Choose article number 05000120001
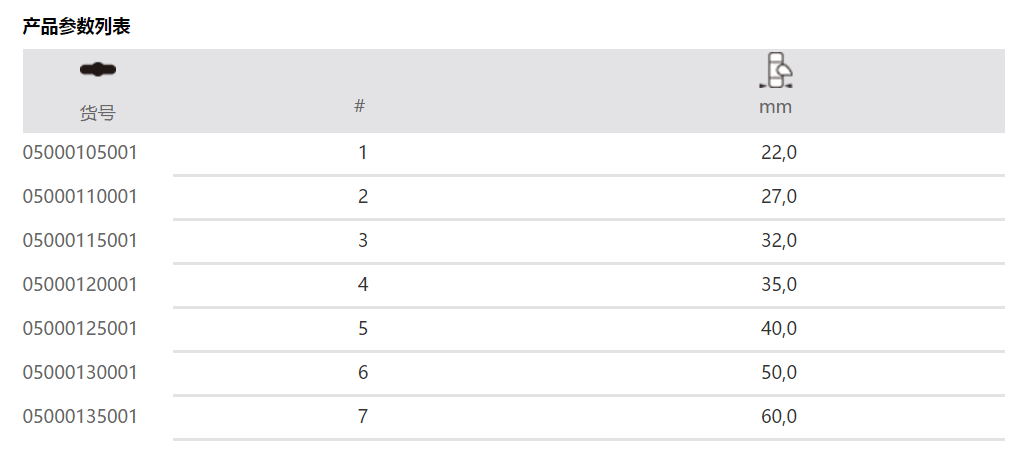 click(80, 285)
